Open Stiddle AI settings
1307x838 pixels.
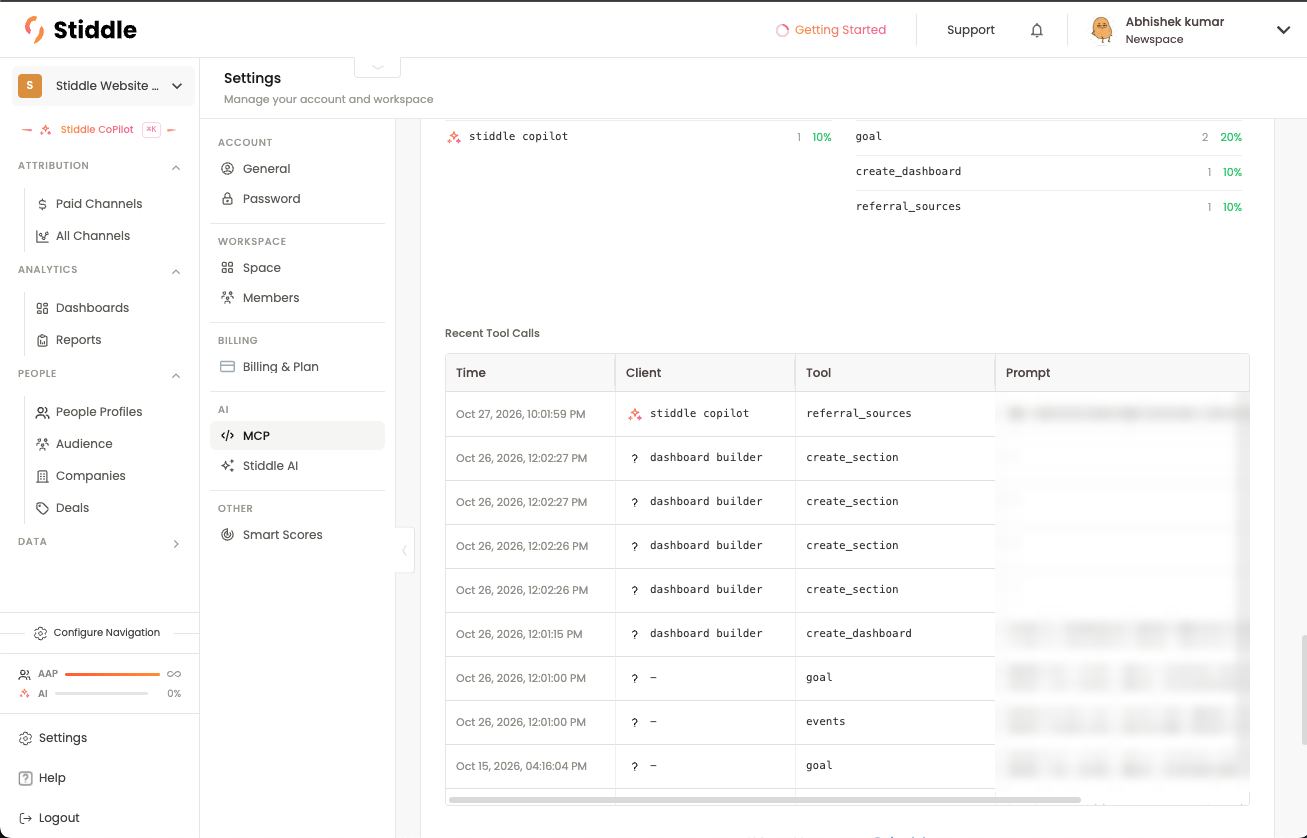[297, 466]
